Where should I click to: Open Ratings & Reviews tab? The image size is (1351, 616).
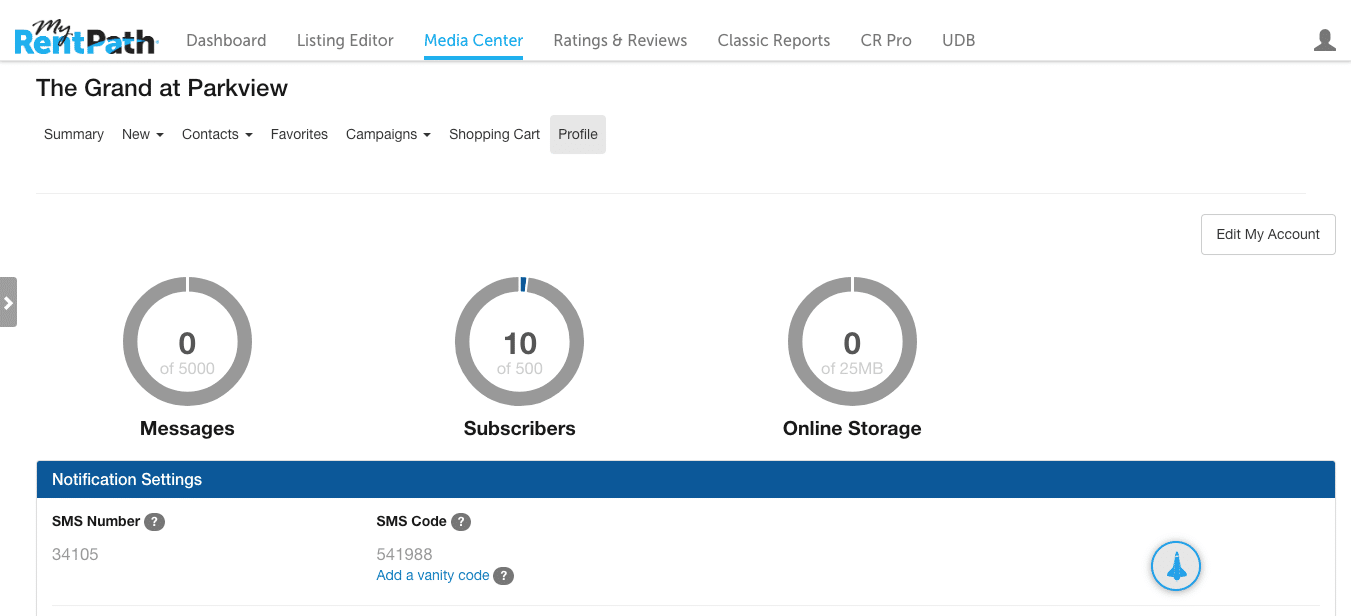pyautogui.click(x=620, y=40)
